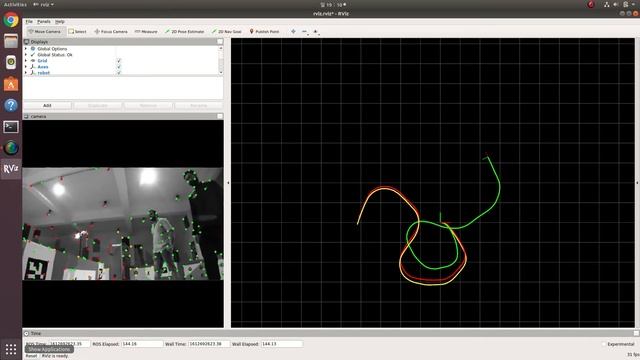
Task: Select the Axes display item
Action: (43, 67)
